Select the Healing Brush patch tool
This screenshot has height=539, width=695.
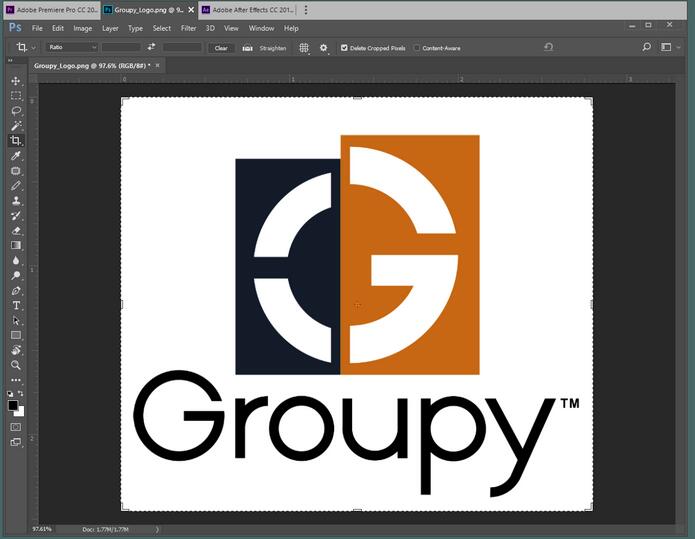pyautogui.click(x=16, y=171)
